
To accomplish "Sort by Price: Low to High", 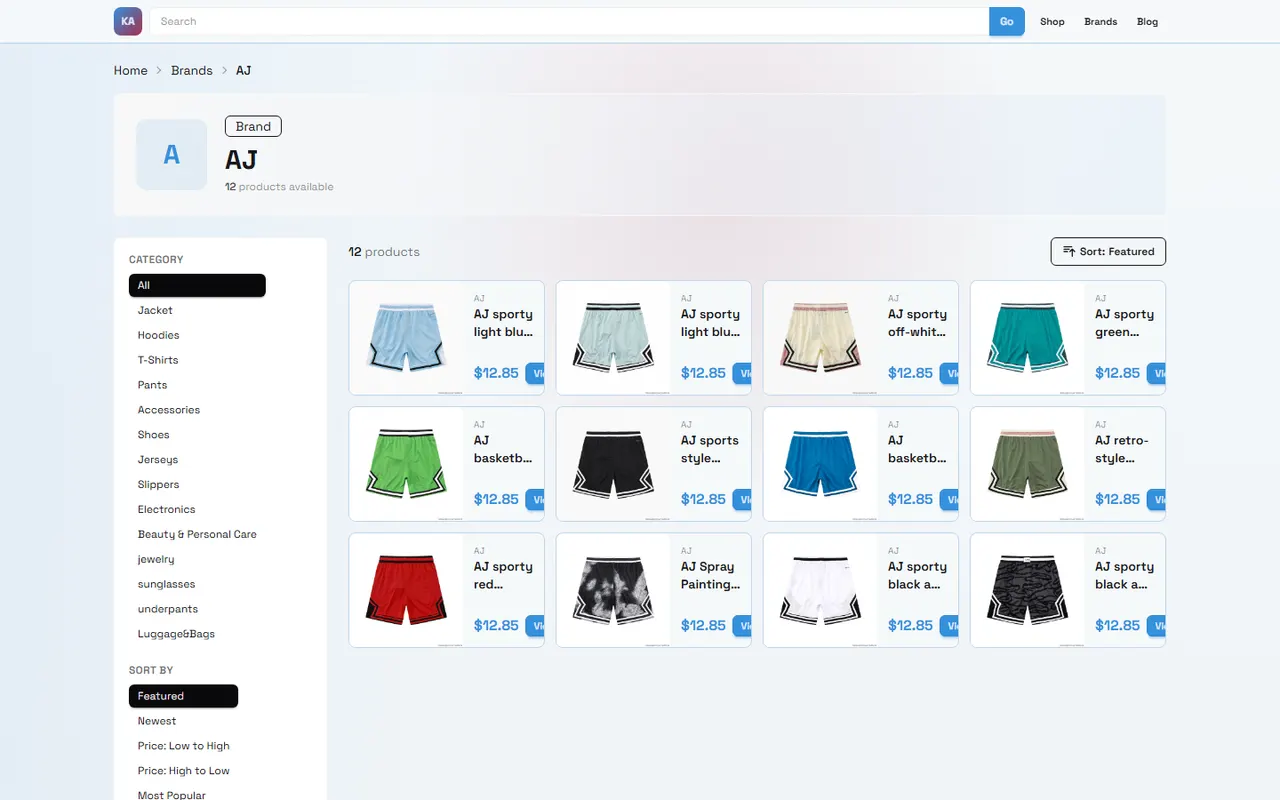I will pyautogui.click(x=183, y=746).
